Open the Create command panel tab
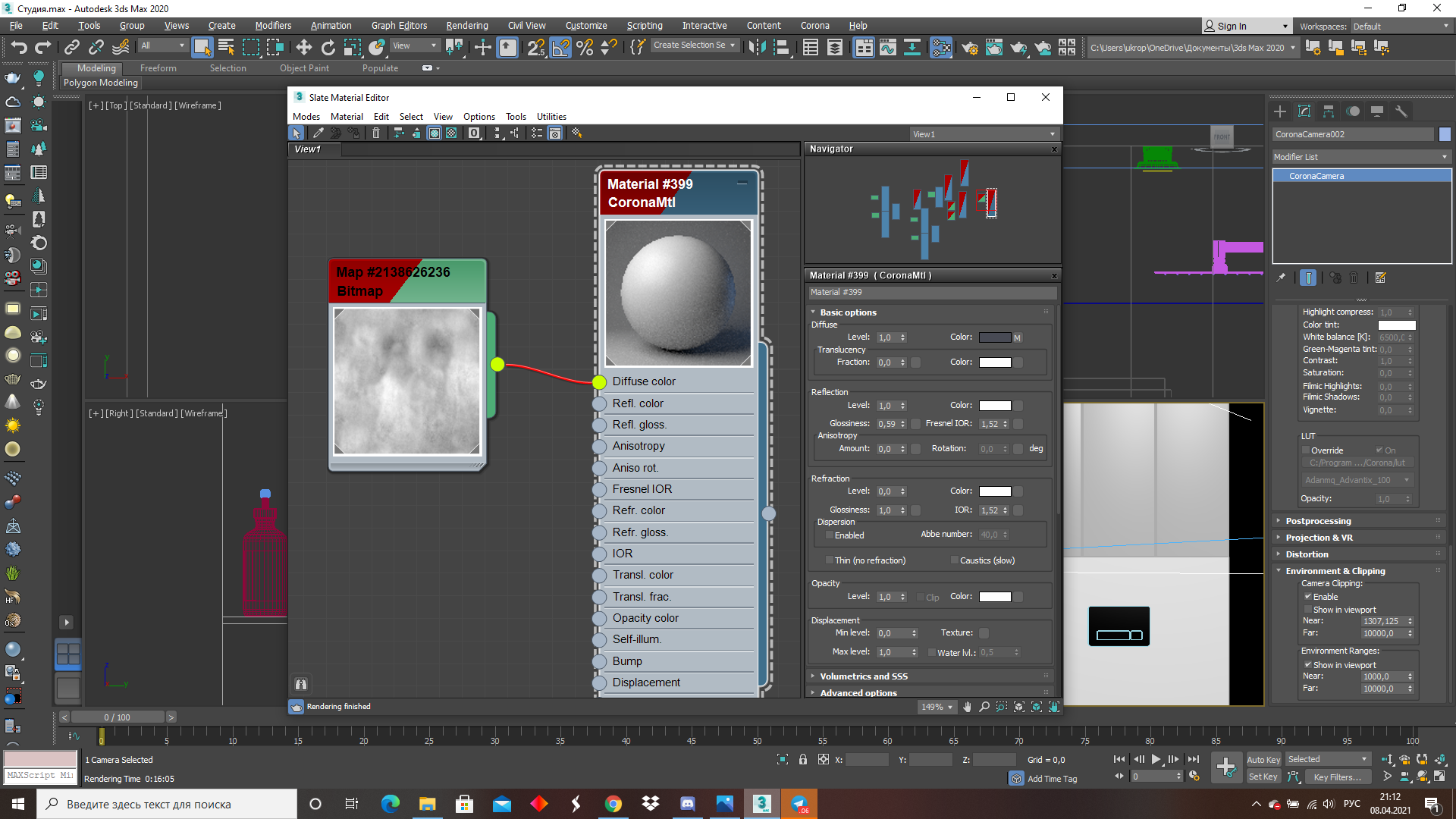This screenshot has height=819, width=1456. [x=1280, y=111]
